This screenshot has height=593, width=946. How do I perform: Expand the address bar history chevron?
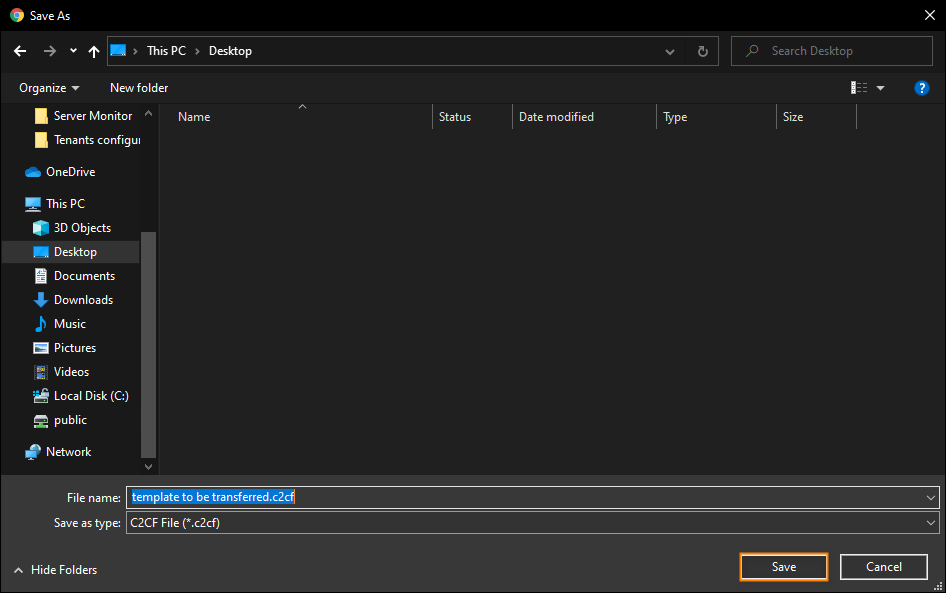670,52
